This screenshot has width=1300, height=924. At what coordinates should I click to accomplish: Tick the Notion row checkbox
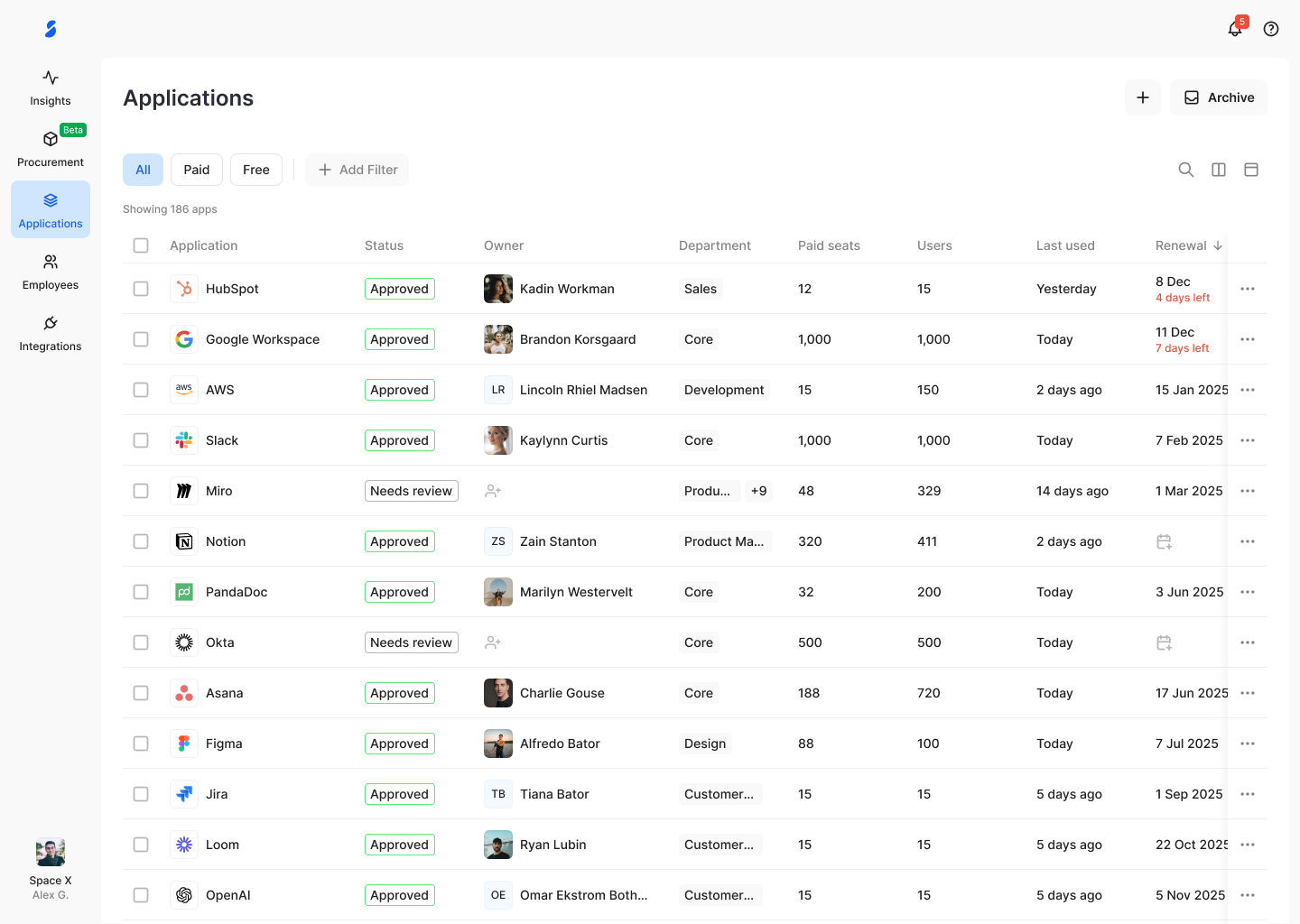click(141, 541)
